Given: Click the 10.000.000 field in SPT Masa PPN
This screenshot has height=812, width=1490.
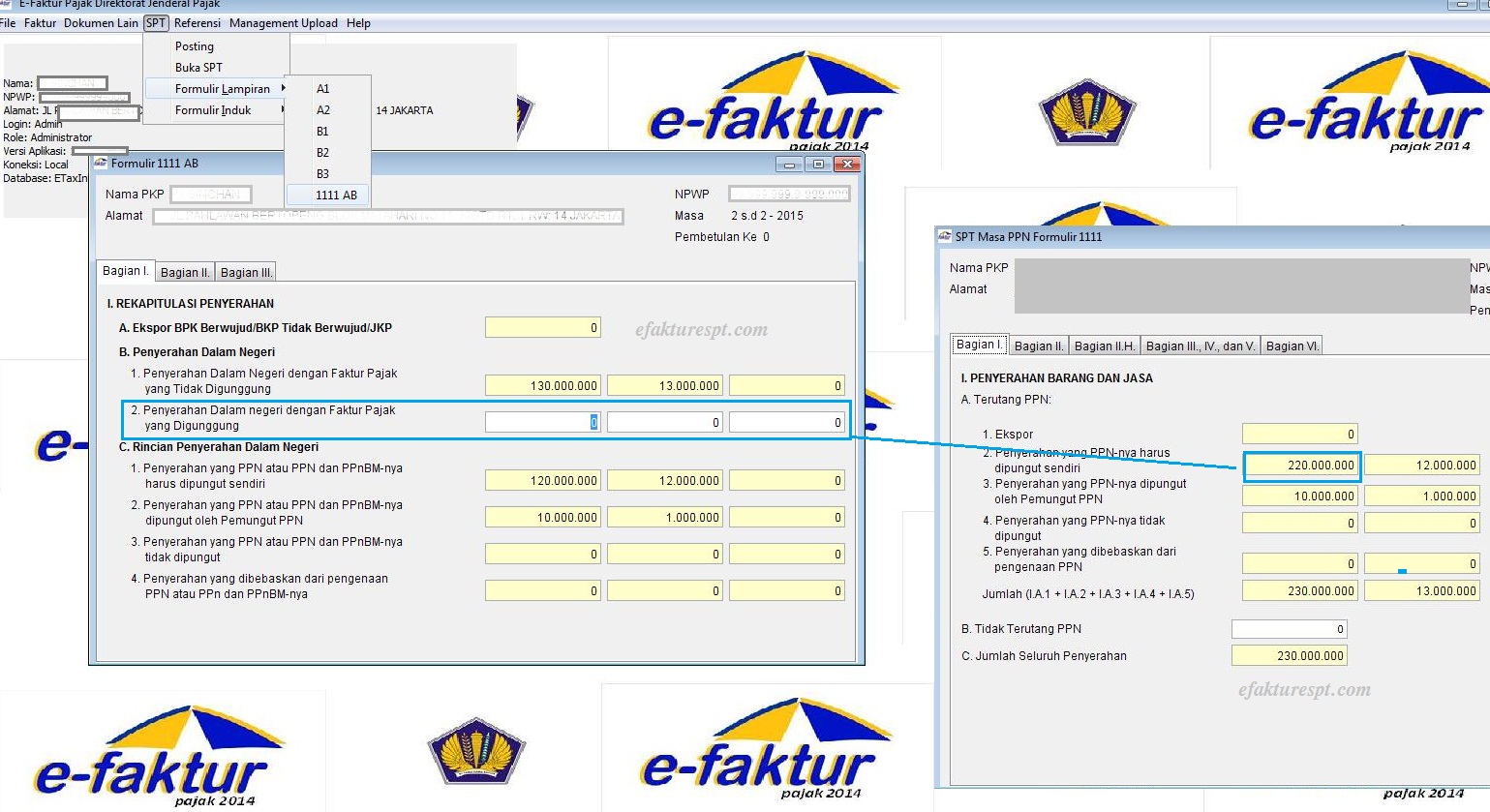Looking at the screenshot, I should 1300,496.
